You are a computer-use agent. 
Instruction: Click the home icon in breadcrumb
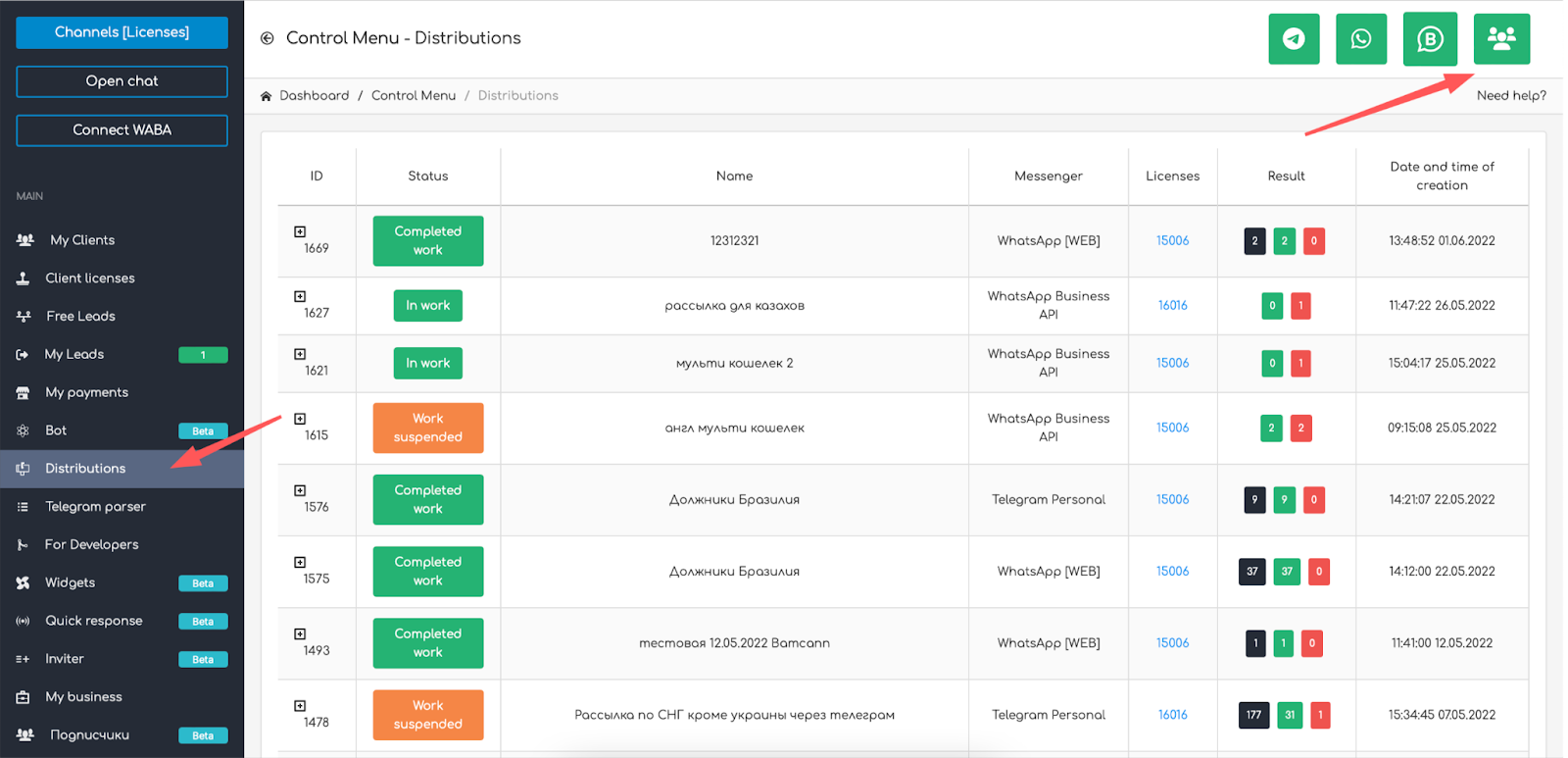[266, 96]
